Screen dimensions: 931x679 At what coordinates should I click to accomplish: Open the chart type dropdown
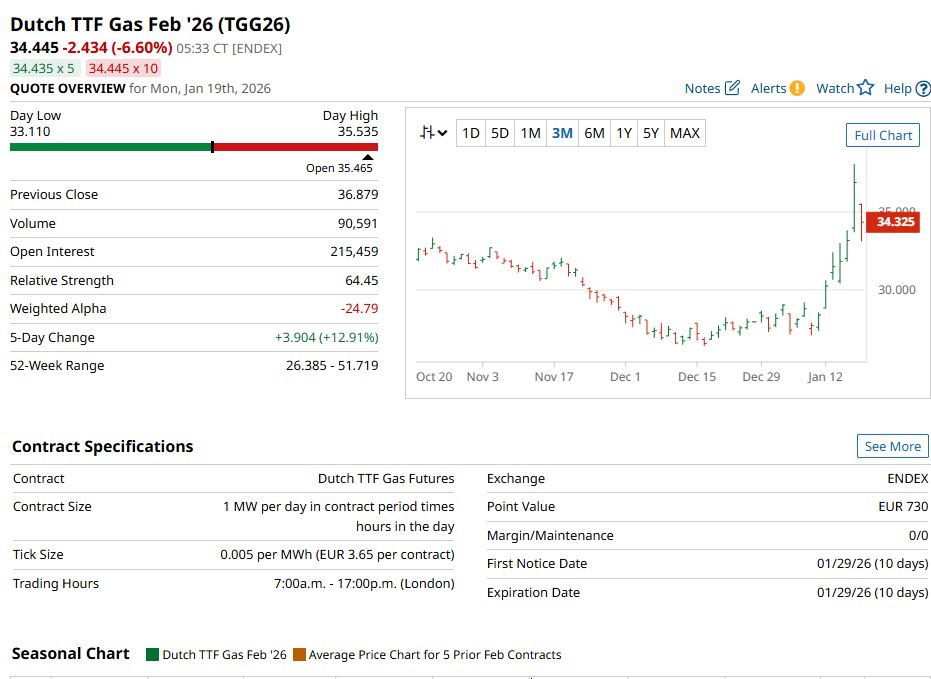(434, 133)
